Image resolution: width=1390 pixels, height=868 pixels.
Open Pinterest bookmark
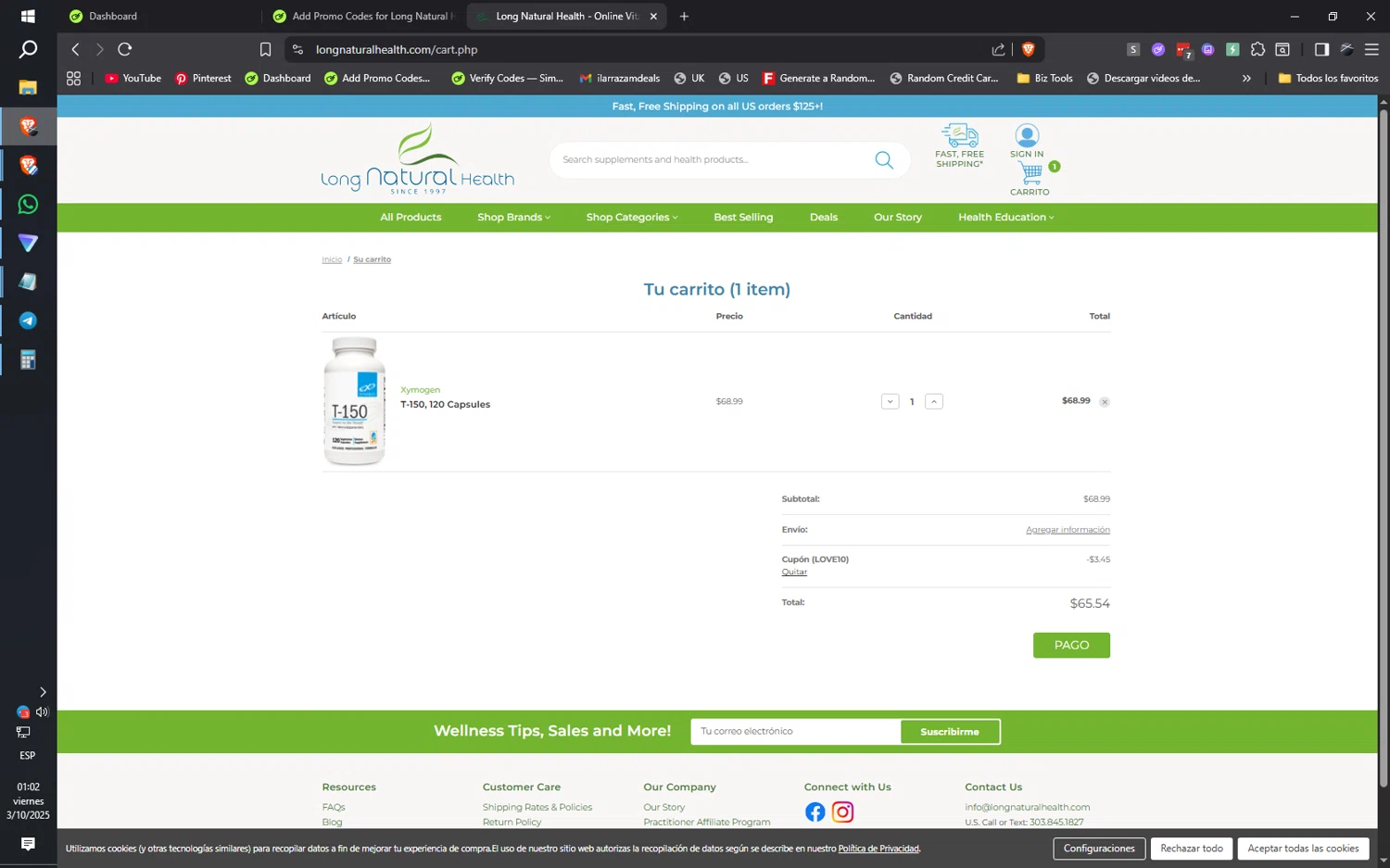[203, 79]
